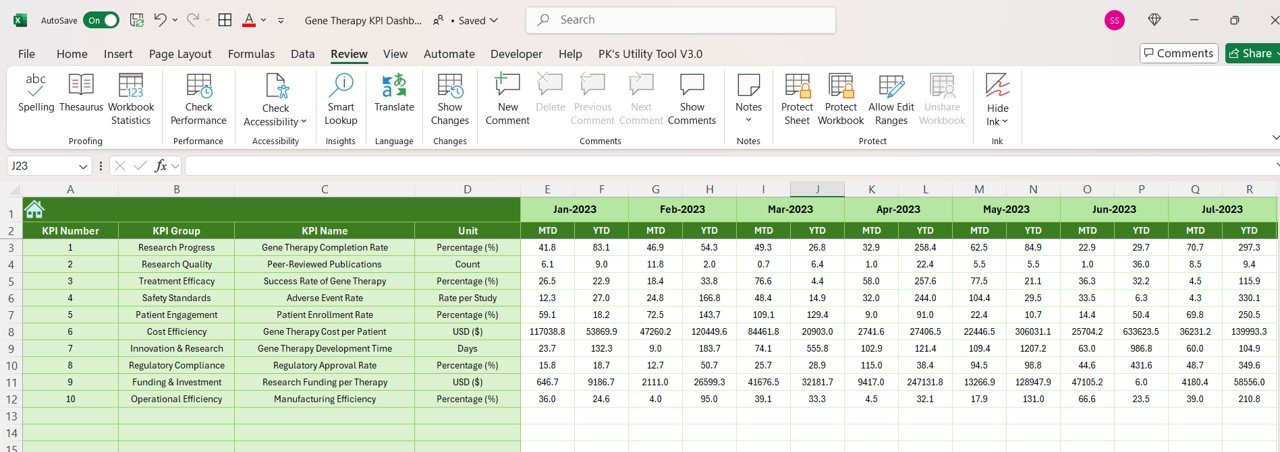This screenshot has width=1280, height=452.
Task: Customize Quick Access Toolbar dropdown
Action: click(x=281, y=20)
